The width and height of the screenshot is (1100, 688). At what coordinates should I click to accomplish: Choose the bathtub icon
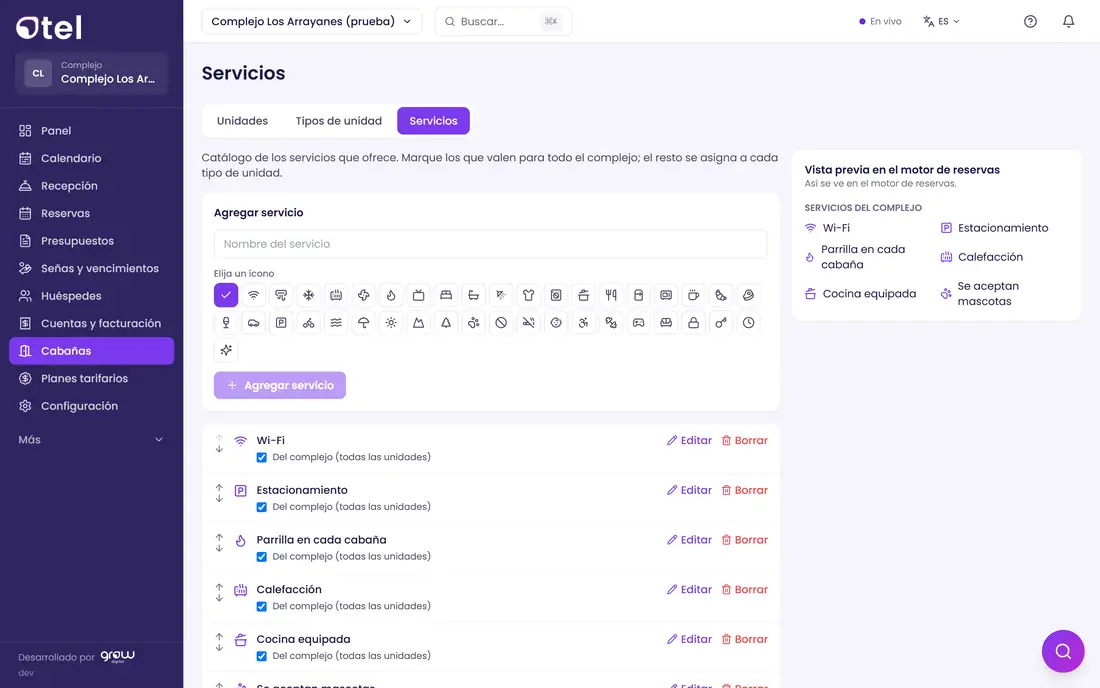point(474,295)
